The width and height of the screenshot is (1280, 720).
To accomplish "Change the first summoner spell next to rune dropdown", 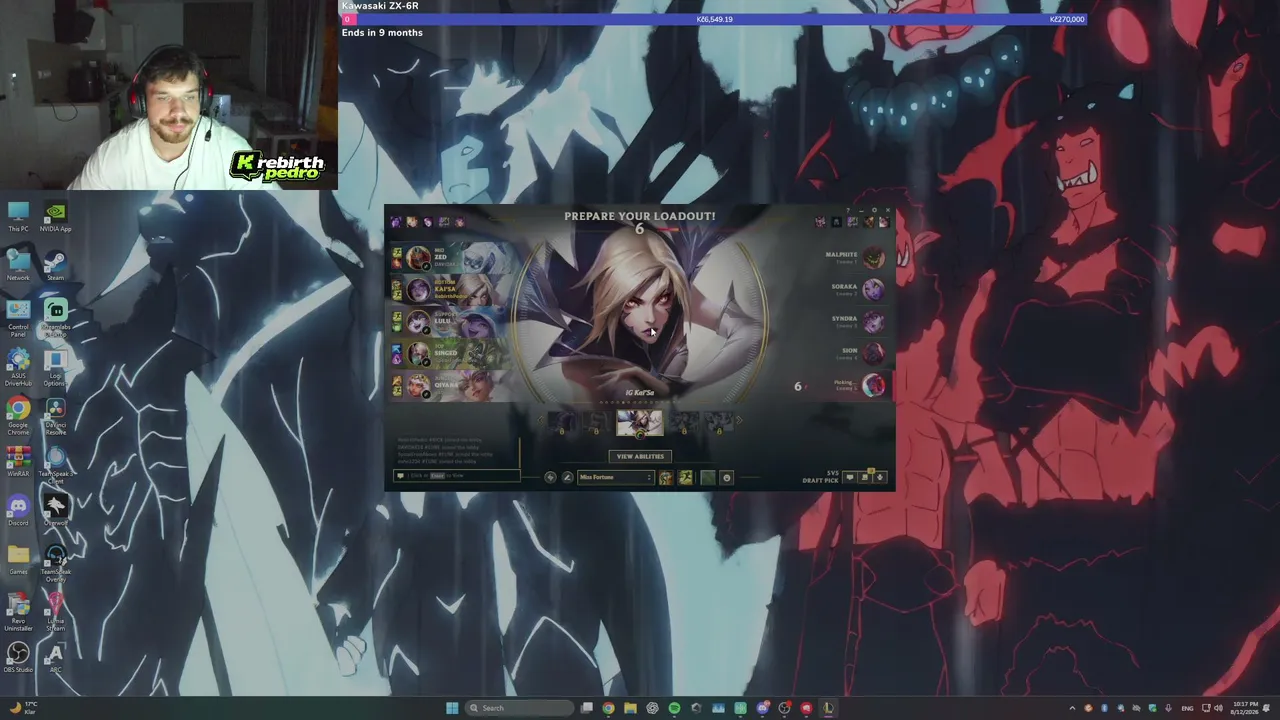I will coord(666,477).
